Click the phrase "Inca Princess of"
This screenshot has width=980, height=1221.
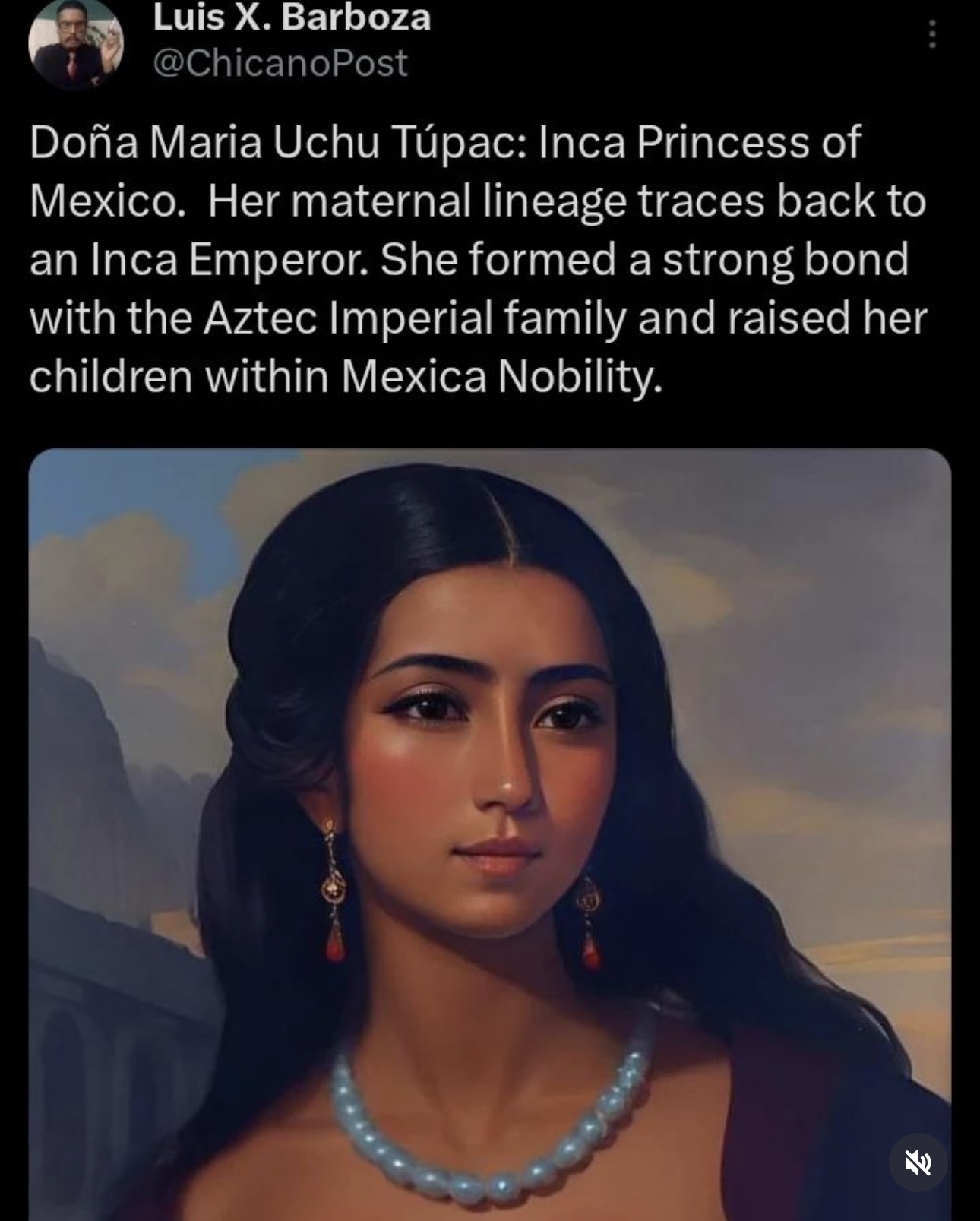pos(700,142)
